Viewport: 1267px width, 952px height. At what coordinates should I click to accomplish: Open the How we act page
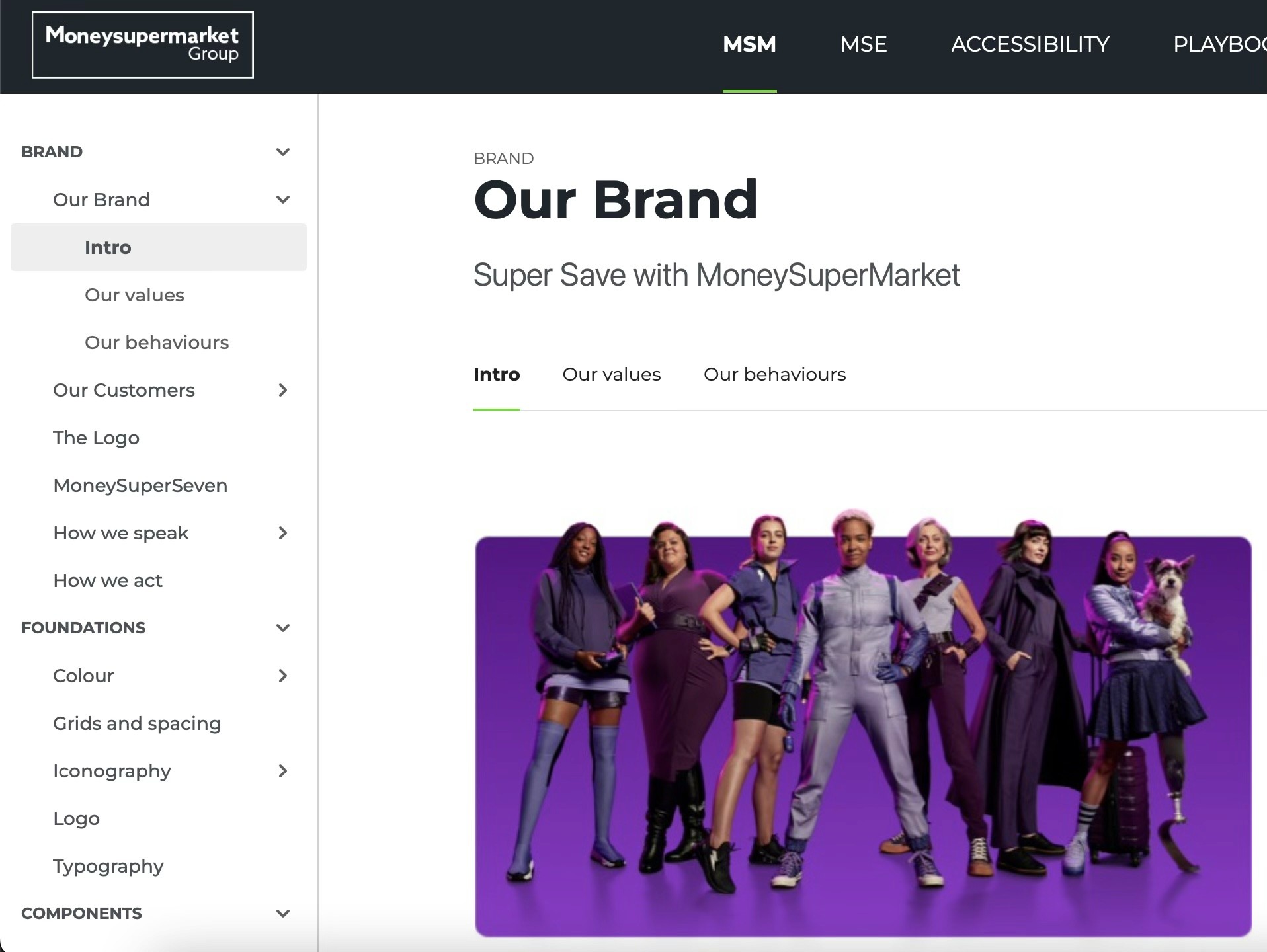click(107, 580)
